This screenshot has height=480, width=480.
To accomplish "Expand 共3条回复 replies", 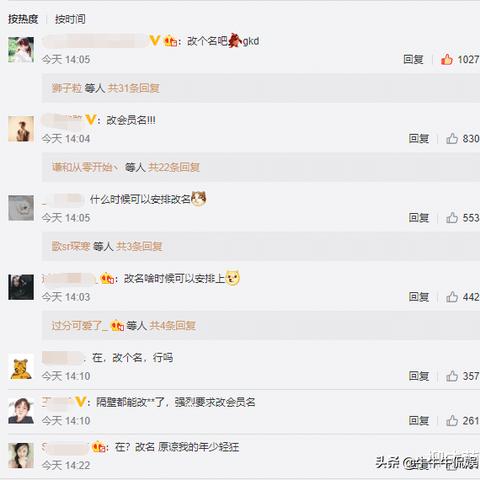I will (139, 246).
